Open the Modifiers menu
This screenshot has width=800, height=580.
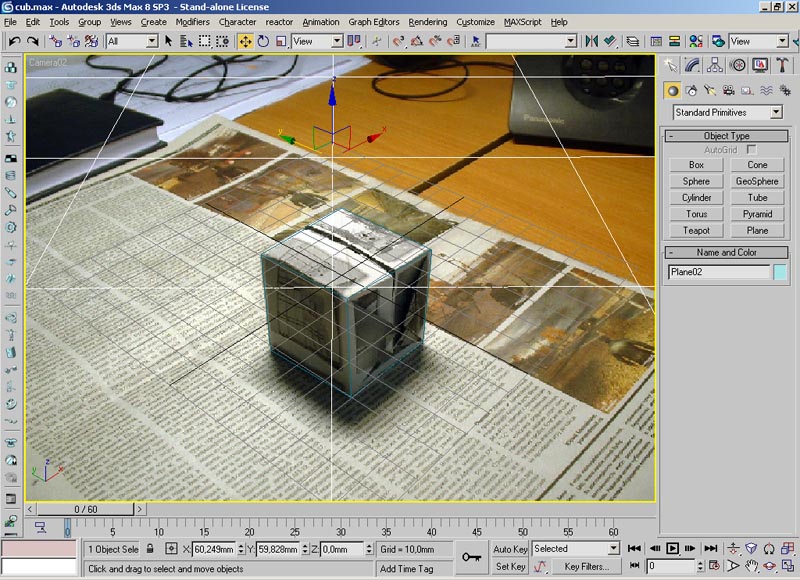click(x=192, y=21)
